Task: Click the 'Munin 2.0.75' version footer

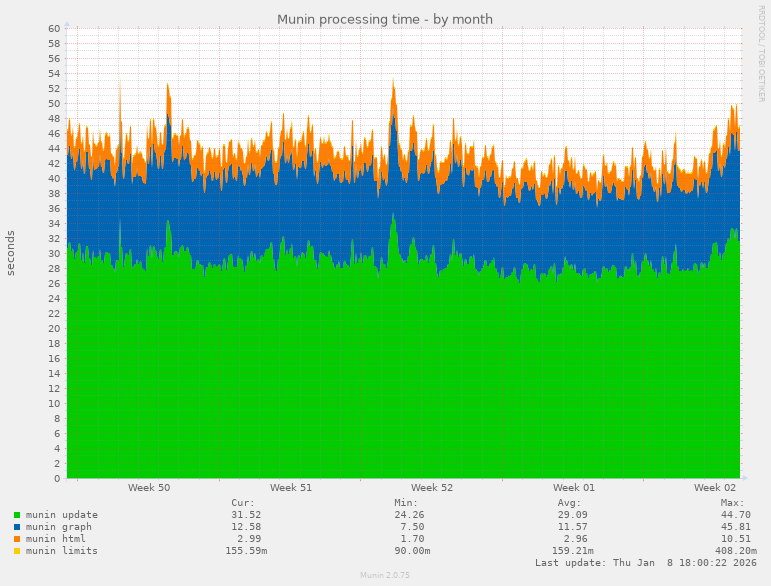Action: (385, 575)
